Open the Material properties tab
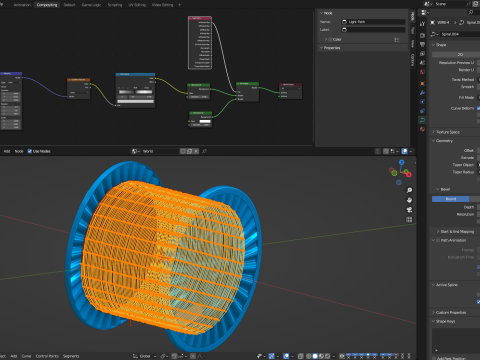Image resolution: width=480 pixels, height=360 pixels. click(422, 129)
